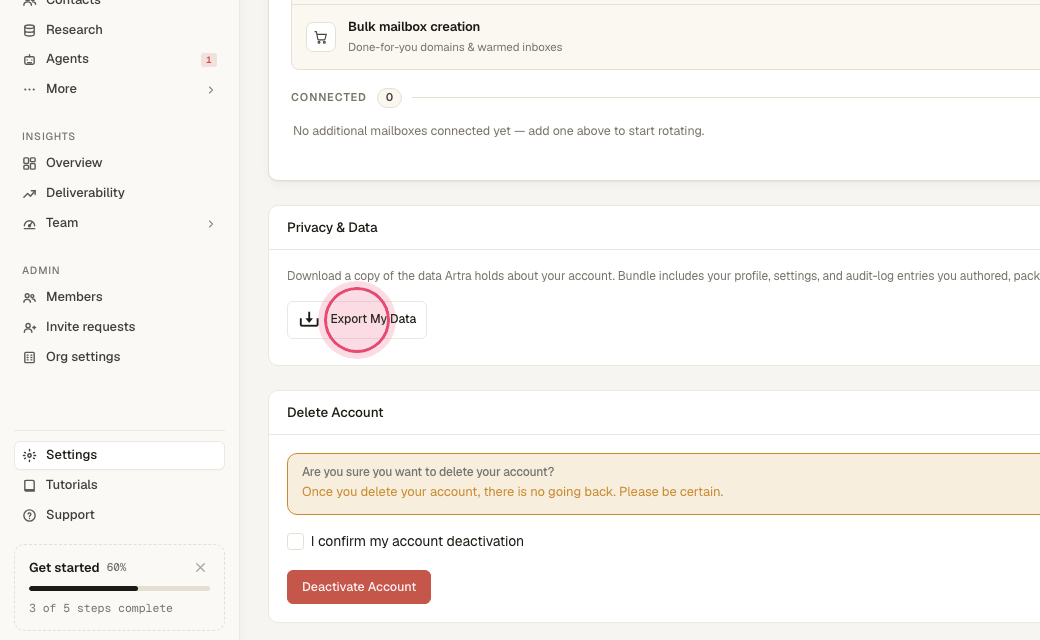Click the ADMIN section label
1040x640 pixels.
[41, 271]
